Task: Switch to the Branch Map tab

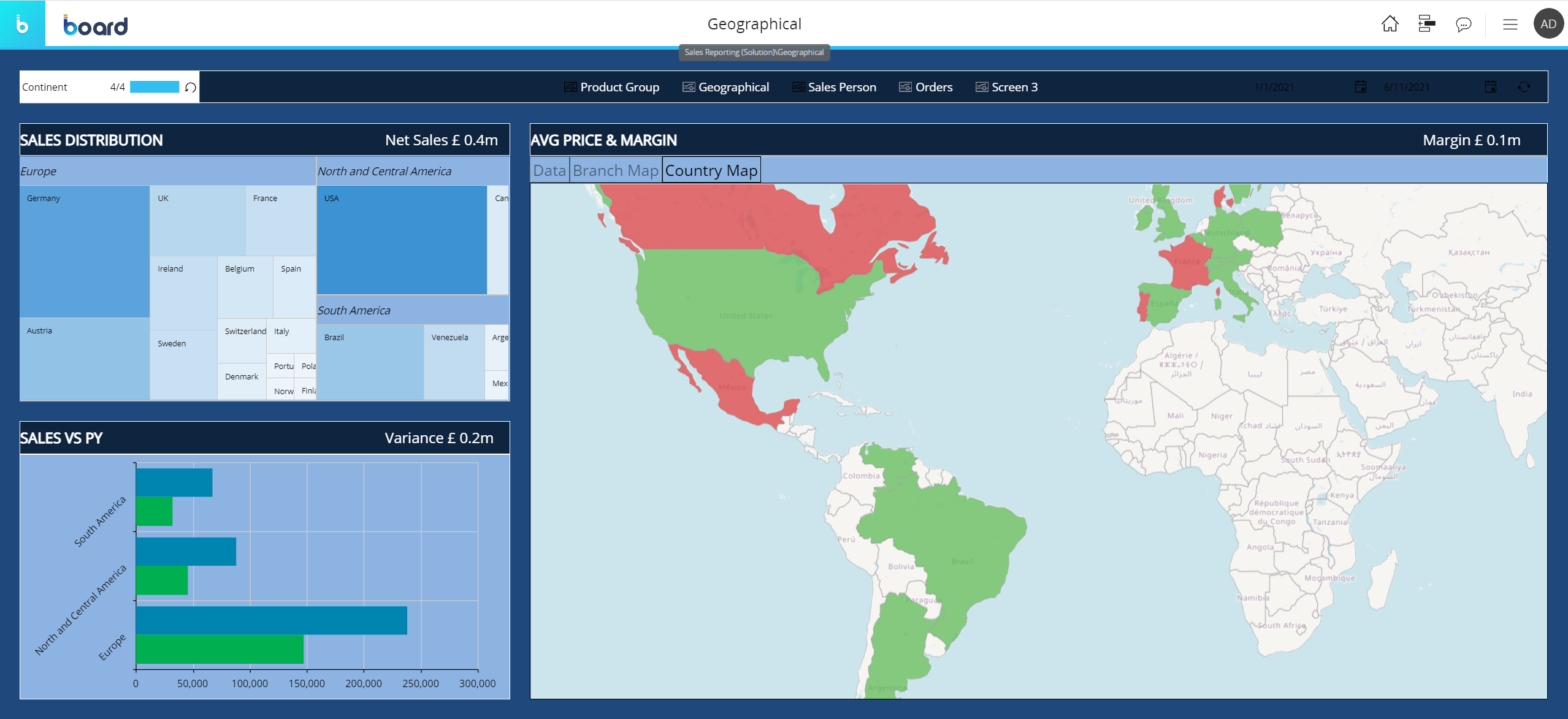Action: (615, 170)
